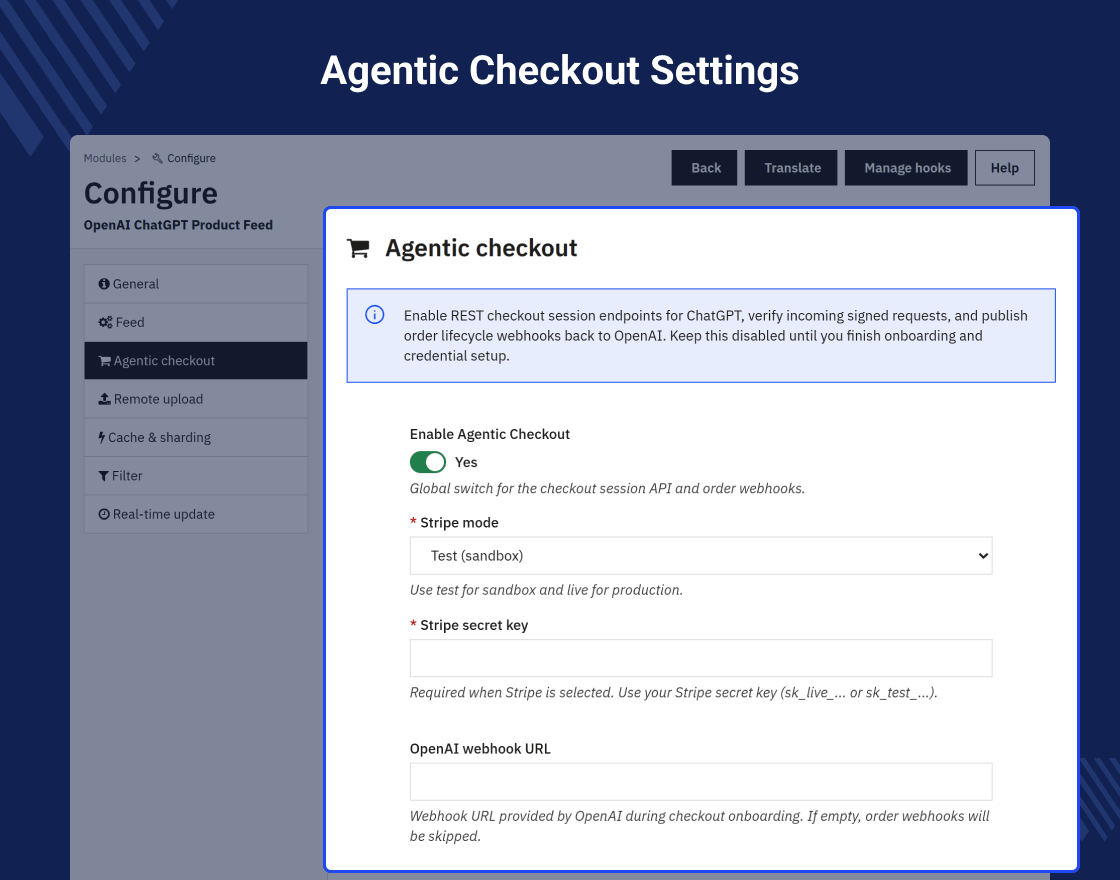Click the info icon on General sidebar item
Screen dimensions: 1120x880
coord(104,284)
